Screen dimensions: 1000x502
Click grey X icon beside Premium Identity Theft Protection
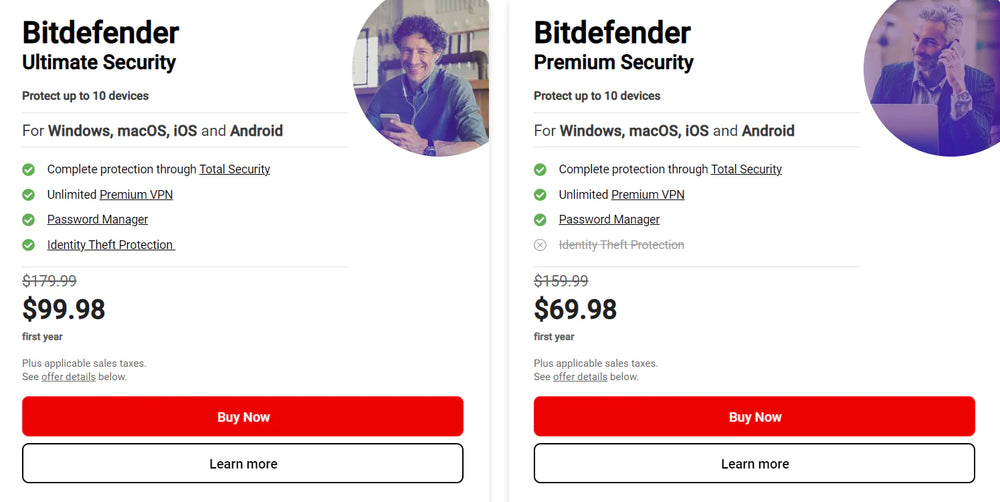(540, 245)
